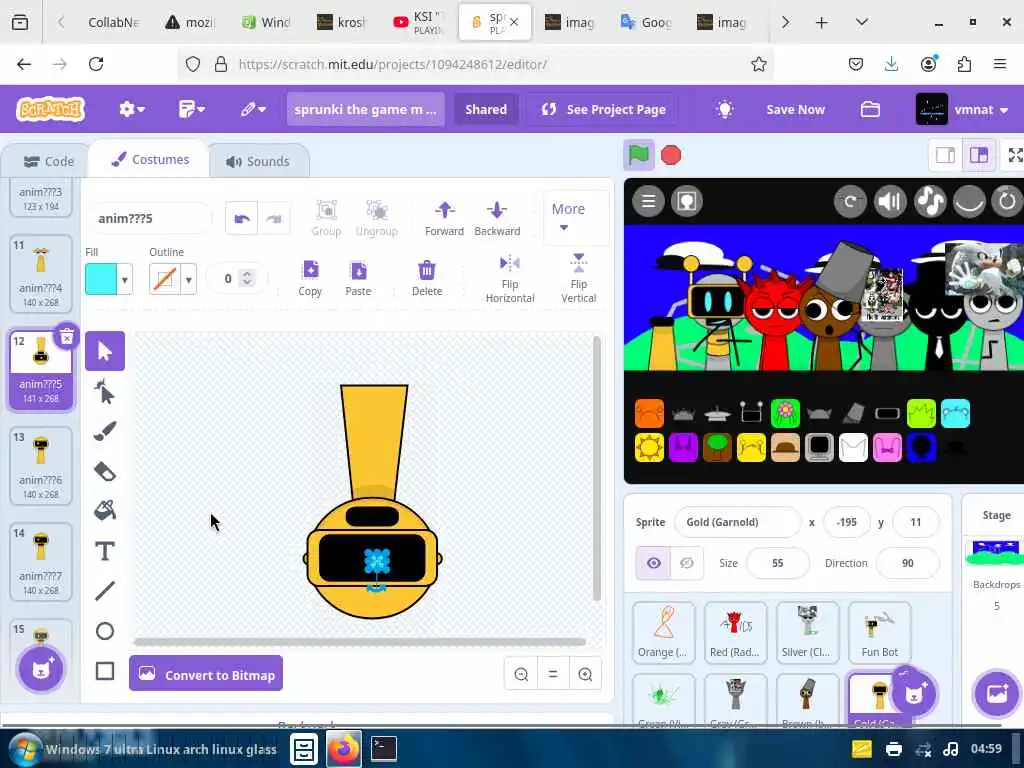Open My Stuff folder icon
This screenshot has width=1024, height=768.
tap(870, 110)
